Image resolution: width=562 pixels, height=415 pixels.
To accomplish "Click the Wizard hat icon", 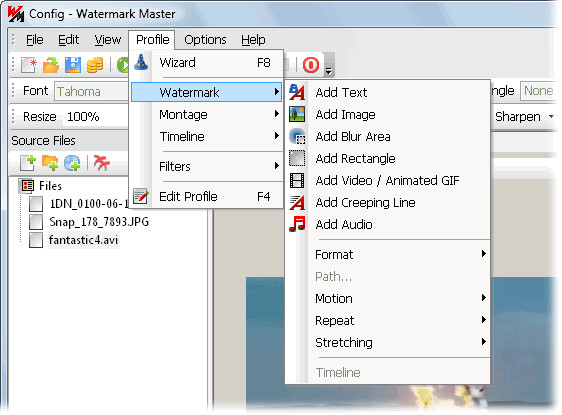I will (141, 62).
